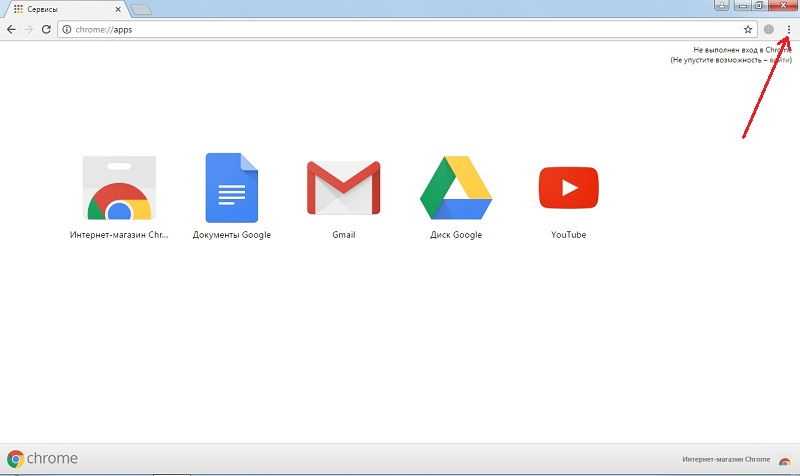Image resolution: width=800 pixels, height=476 pixels.
Task: Click the Chrome logo in the footer
Action: [43, 459]
